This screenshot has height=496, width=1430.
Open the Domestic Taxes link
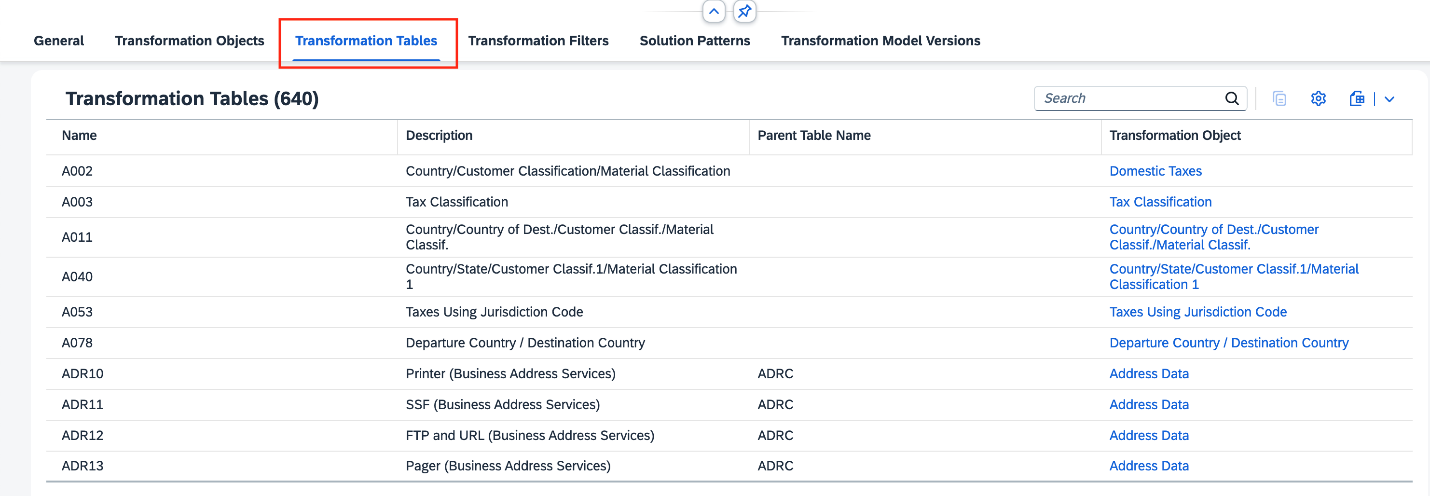1155,171
